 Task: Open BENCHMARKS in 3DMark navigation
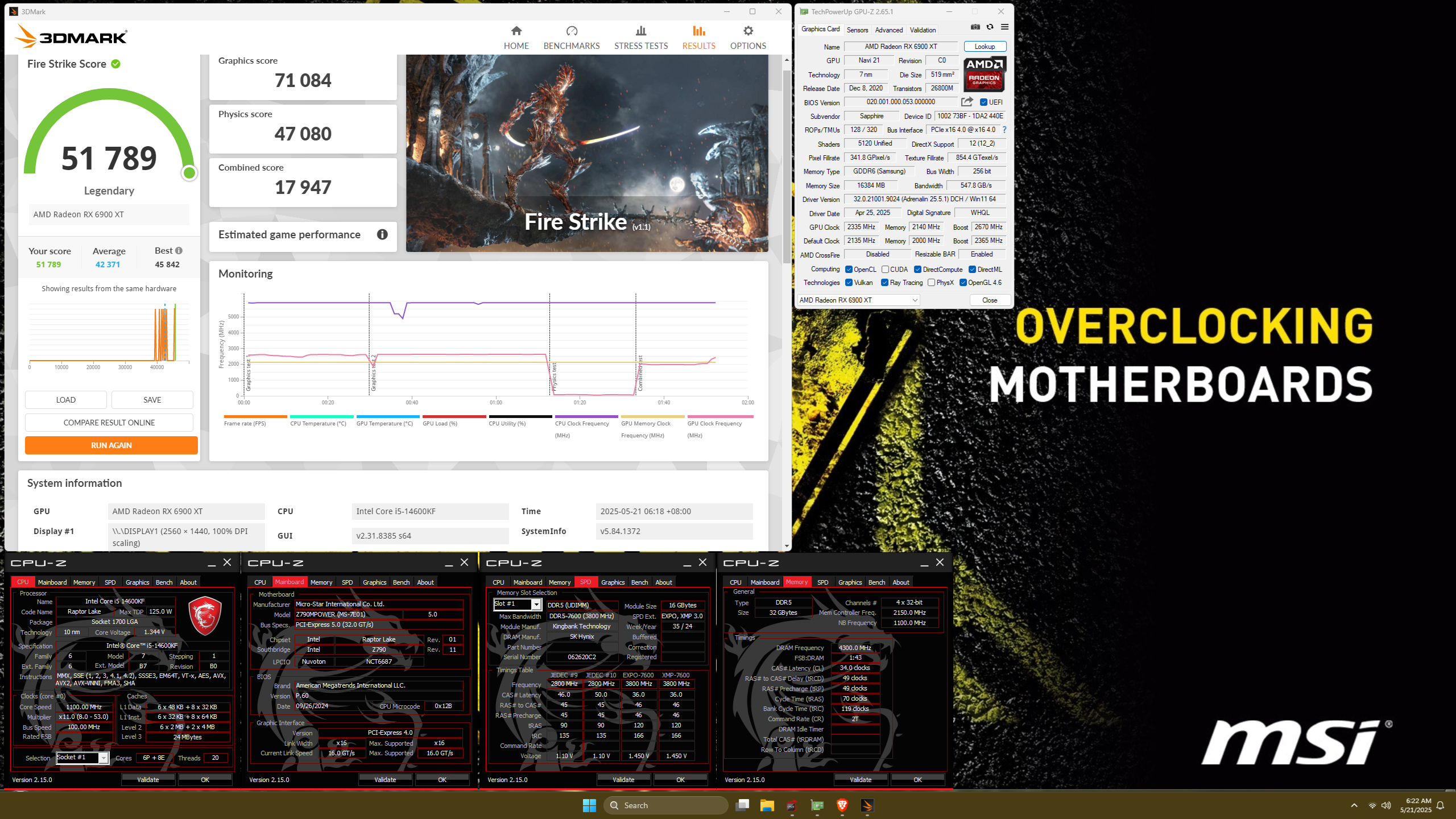572,38
